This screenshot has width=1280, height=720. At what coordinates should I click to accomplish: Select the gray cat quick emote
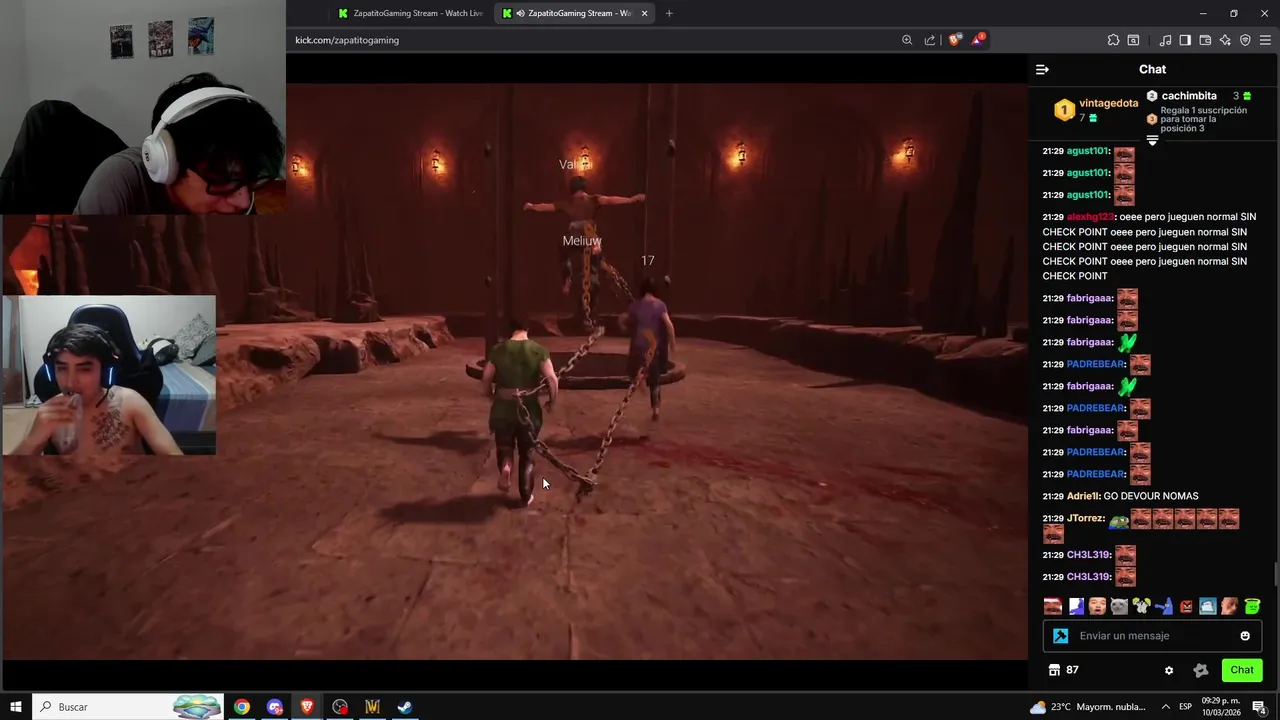pos(1119,606)
